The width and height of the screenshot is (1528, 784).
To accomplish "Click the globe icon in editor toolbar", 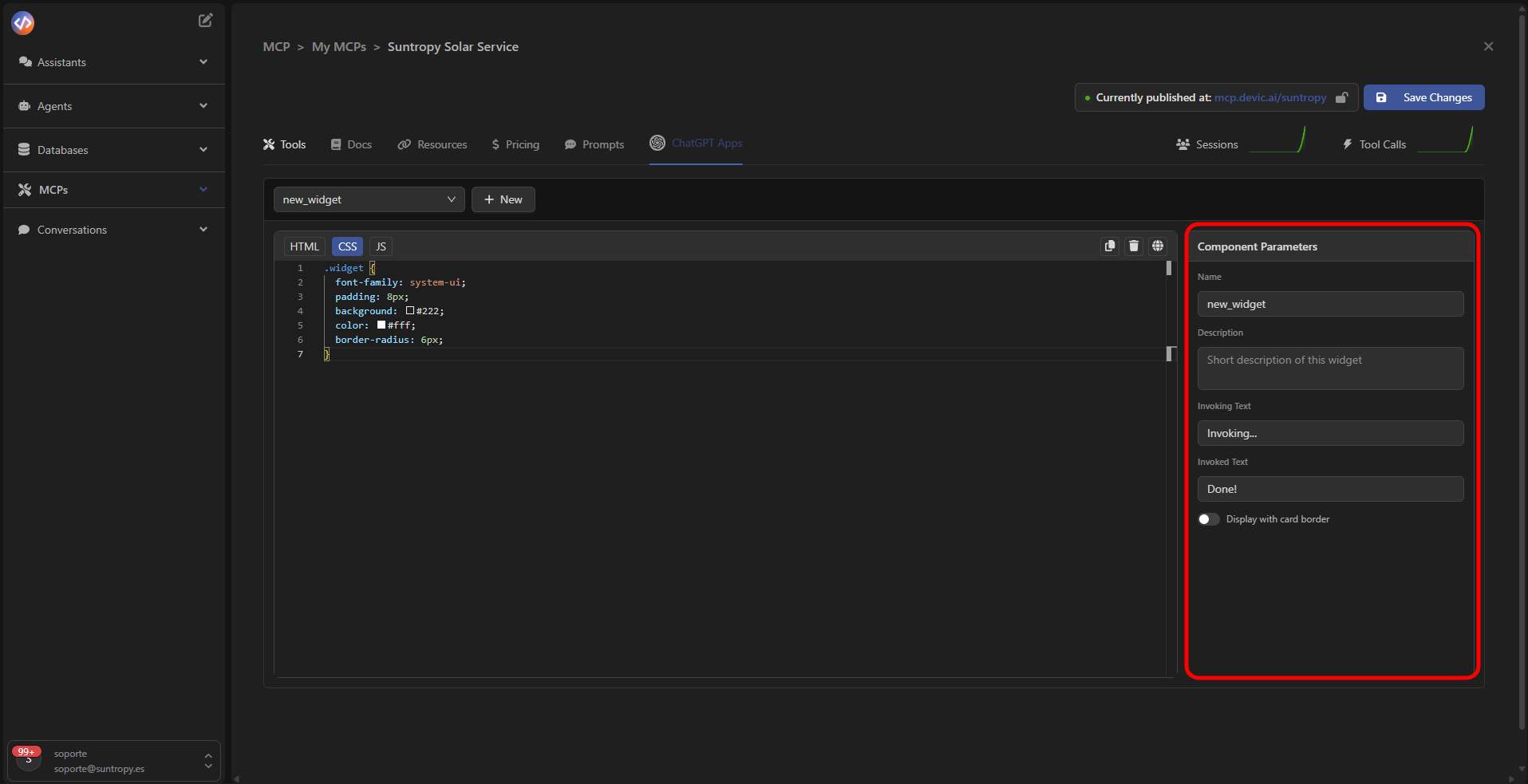I will click(x=1158, y=246).
